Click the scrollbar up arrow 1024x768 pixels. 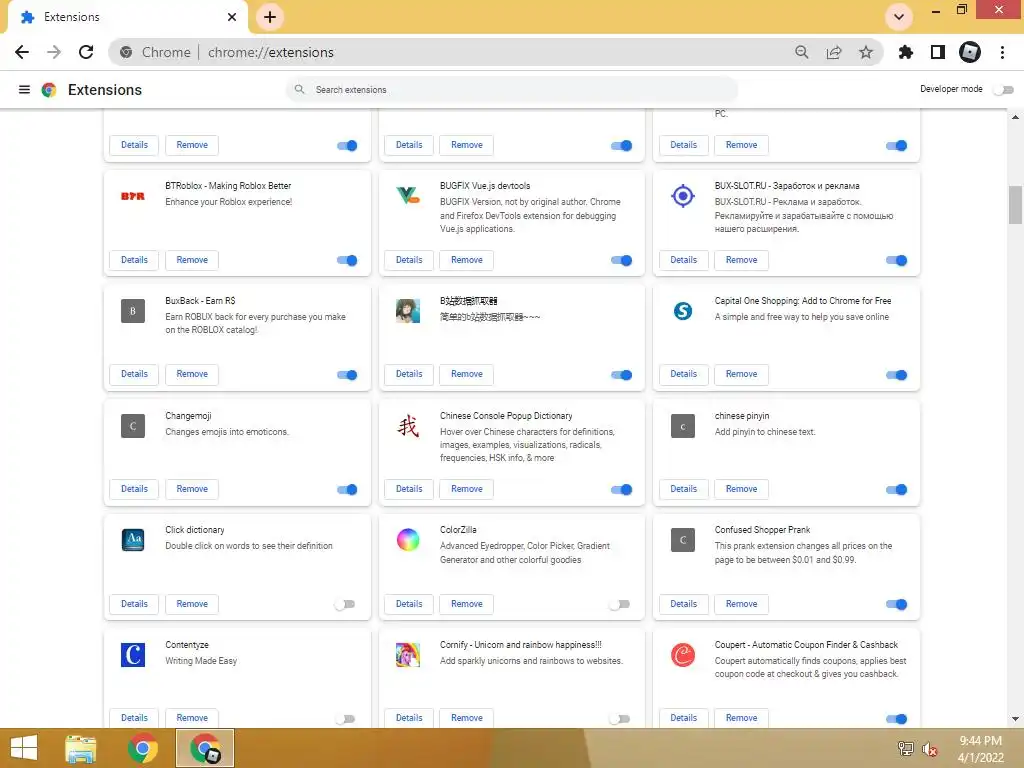[1015, 118]
